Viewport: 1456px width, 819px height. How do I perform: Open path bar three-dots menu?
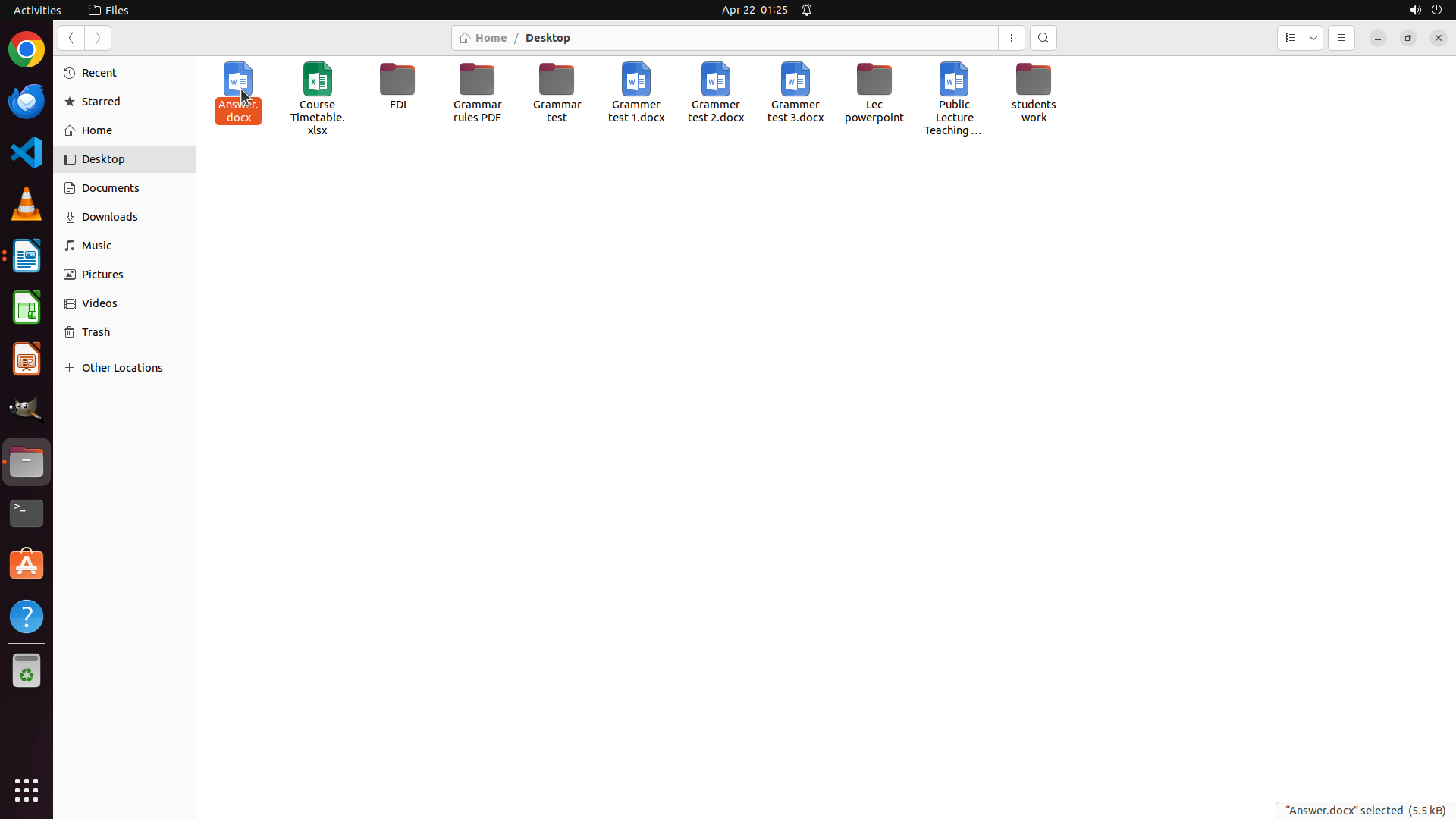[x=1011, y=38]
